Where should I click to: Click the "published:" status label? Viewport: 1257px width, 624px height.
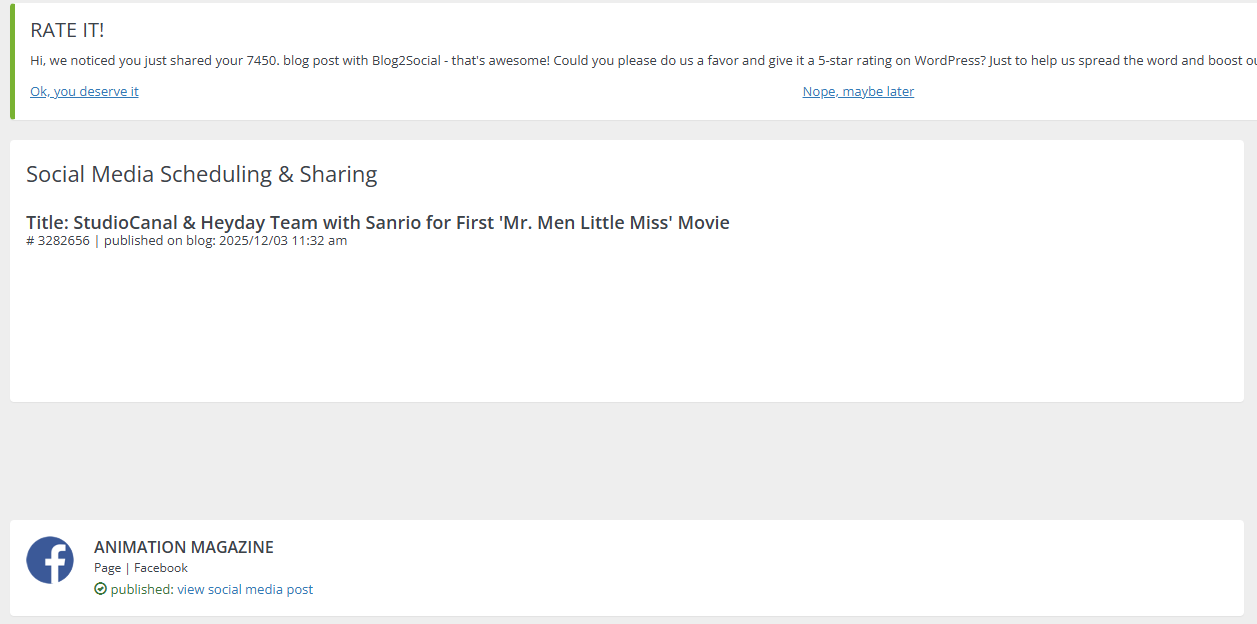[x=142, y=589]
